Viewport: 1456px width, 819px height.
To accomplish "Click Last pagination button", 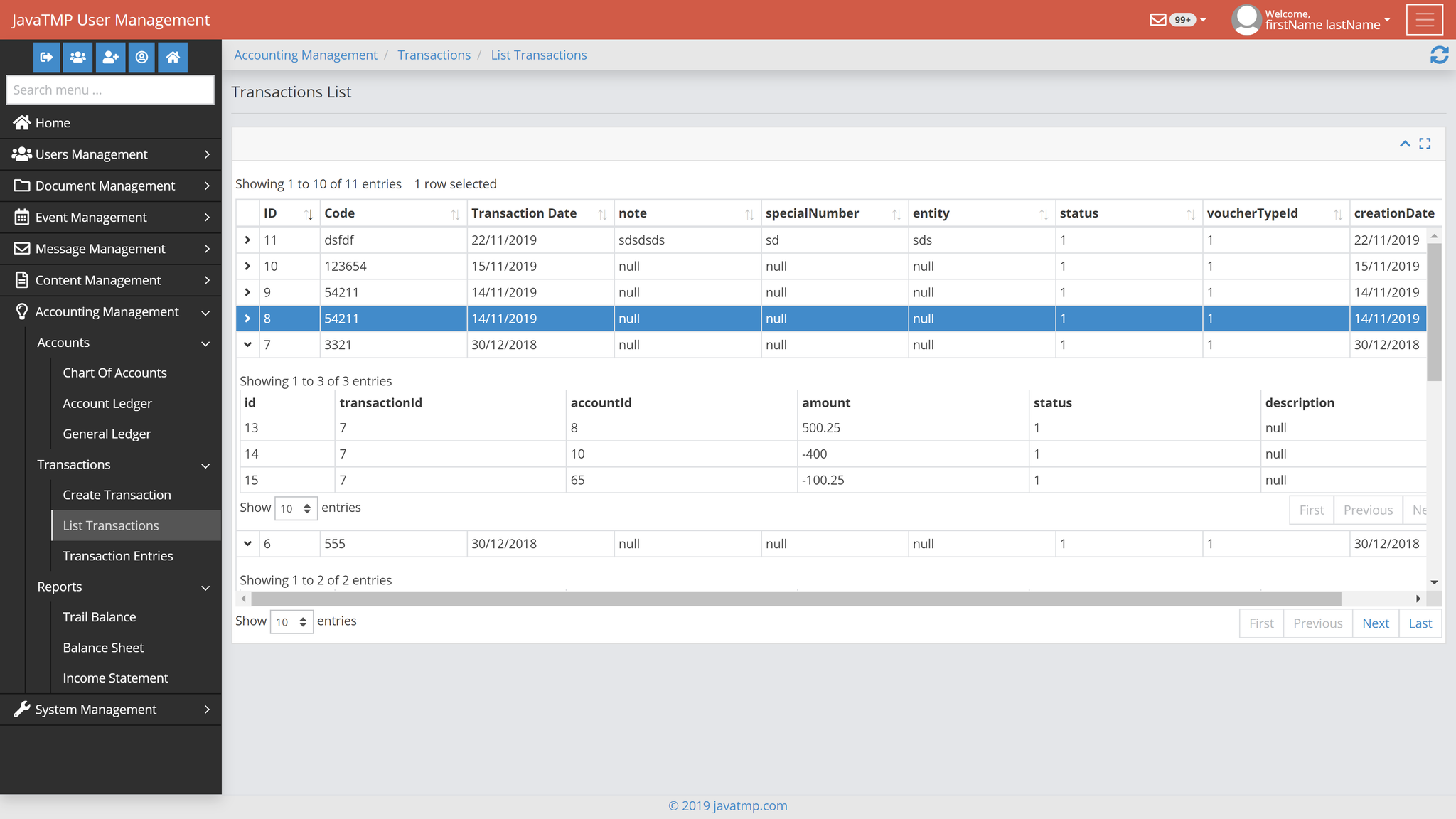I will point(1421,623).
